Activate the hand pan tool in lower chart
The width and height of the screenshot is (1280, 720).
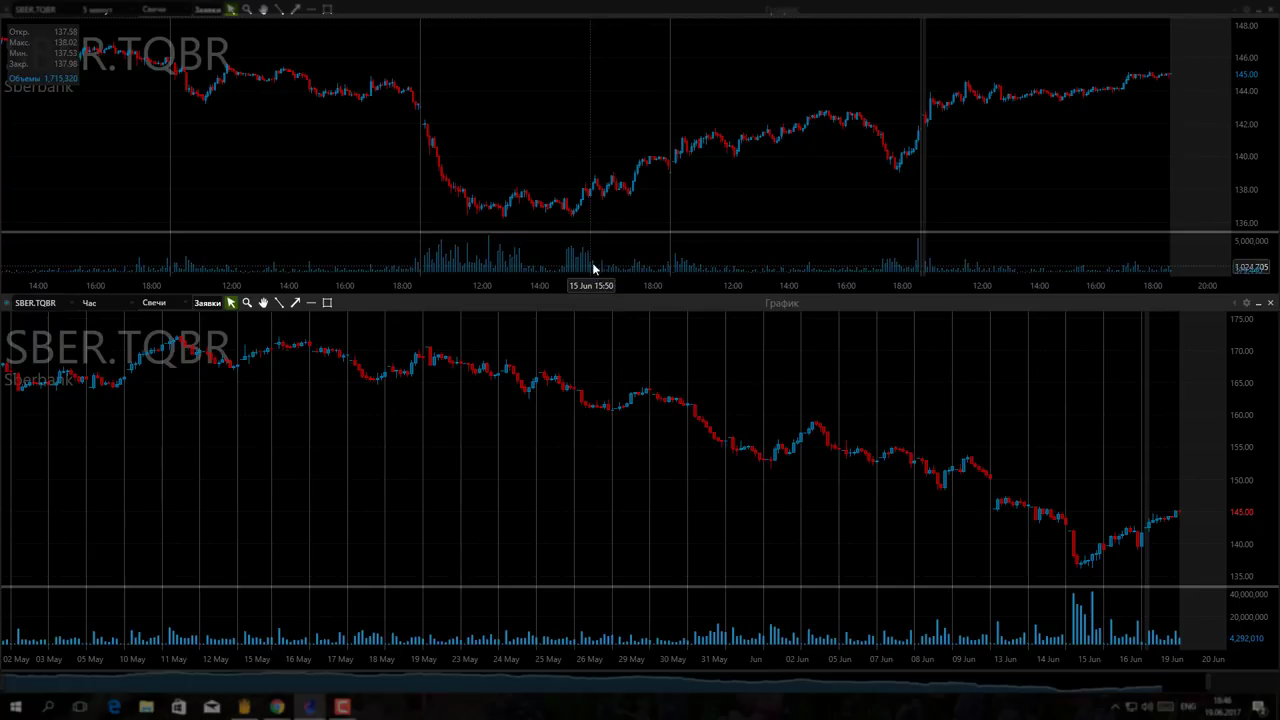coord(263,303)
